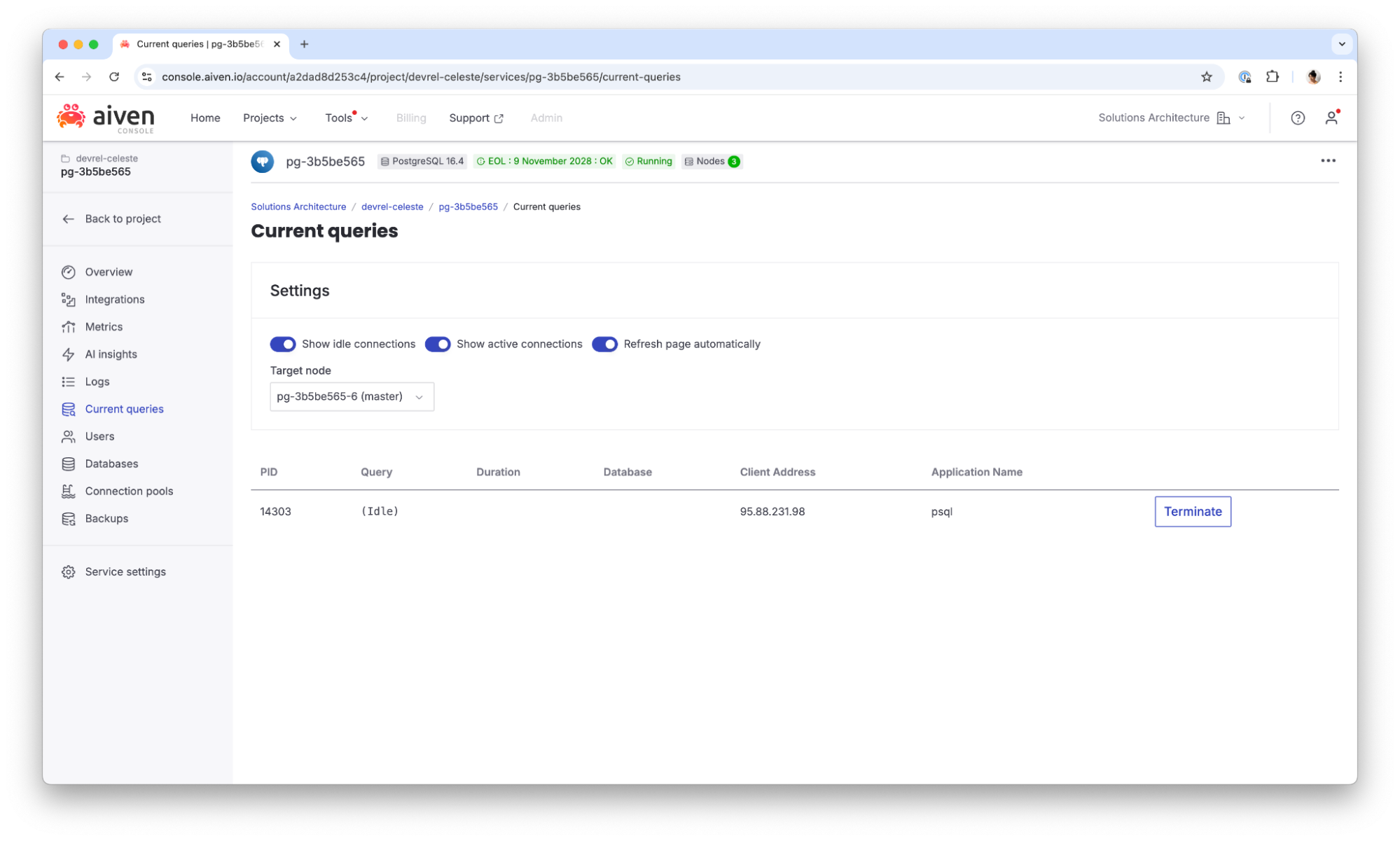Open the user profile icon

point(1331,118)
